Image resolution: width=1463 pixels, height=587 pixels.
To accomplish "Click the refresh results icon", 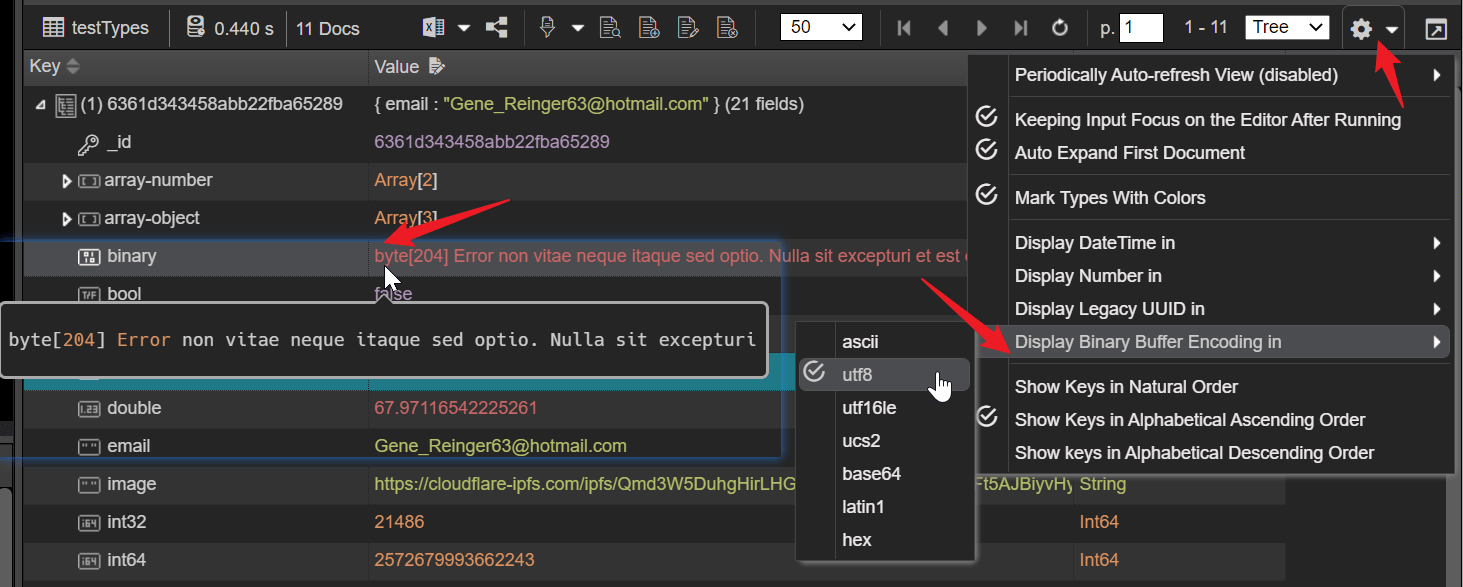I will coord(1060,28).
